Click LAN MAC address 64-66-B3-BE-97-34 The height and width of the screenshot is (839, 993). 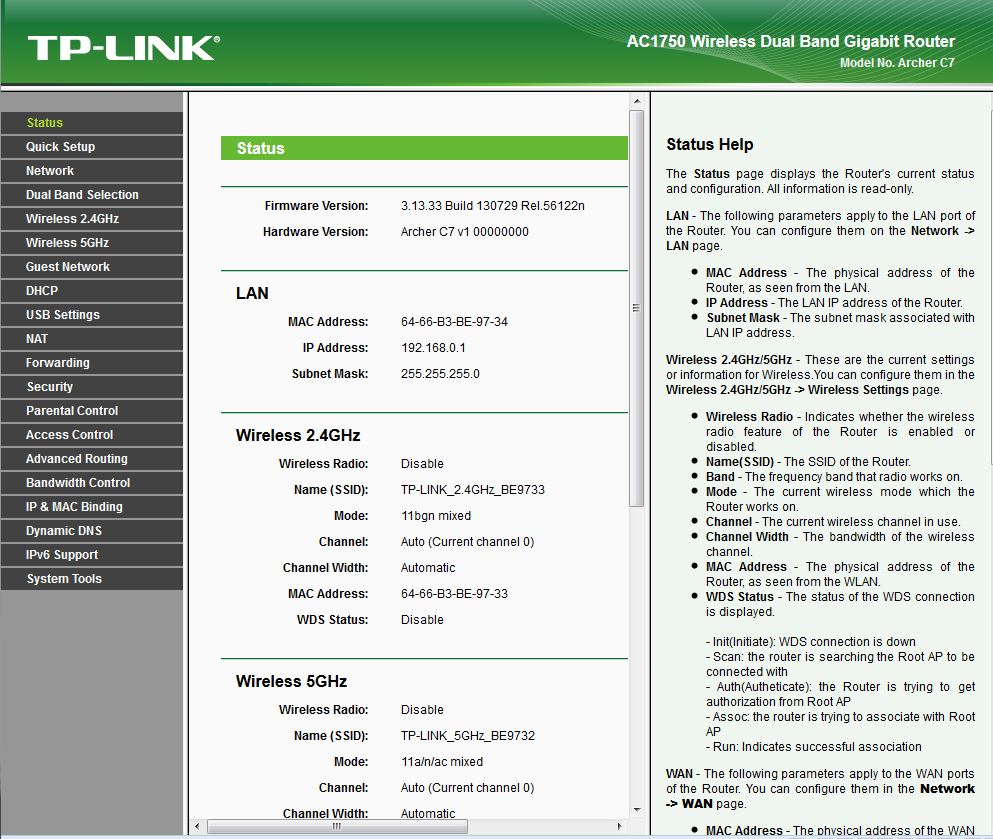(454, 322)
